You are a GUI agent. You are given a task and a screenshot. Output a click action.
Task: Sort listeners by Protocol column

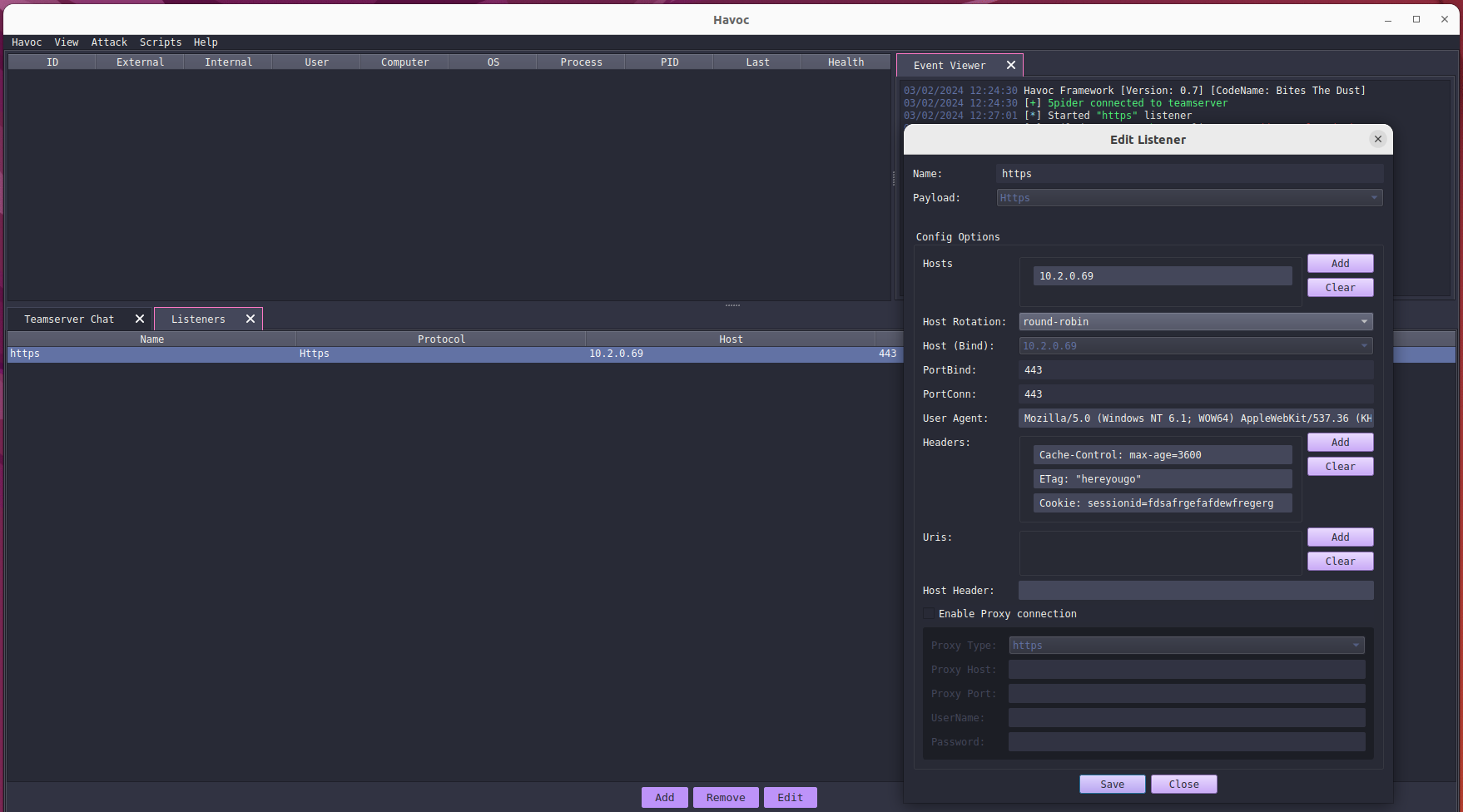(441, 339)
